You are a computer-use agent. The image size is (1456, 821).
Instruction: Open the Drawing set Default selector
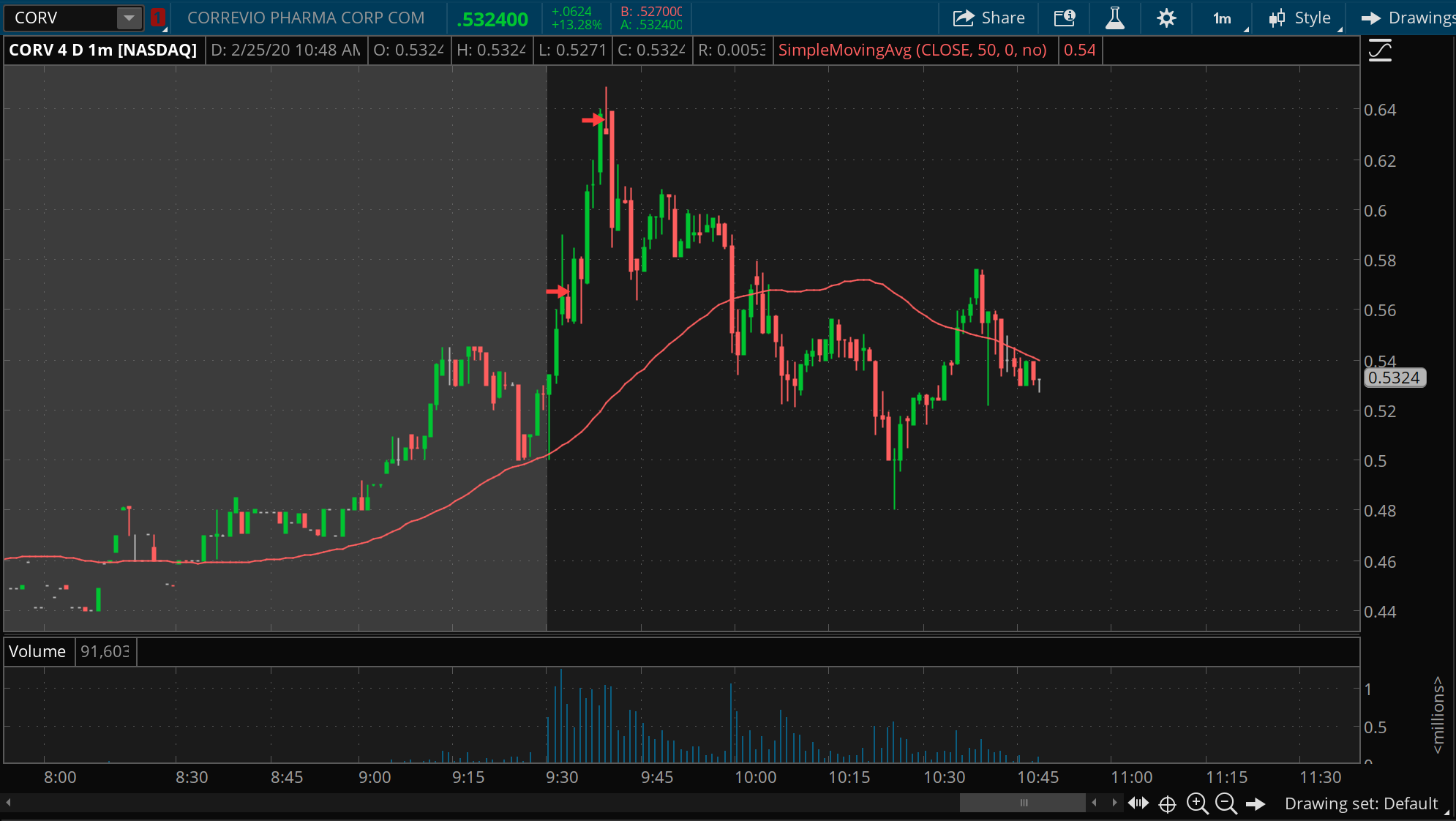(x=1362, y=803)
